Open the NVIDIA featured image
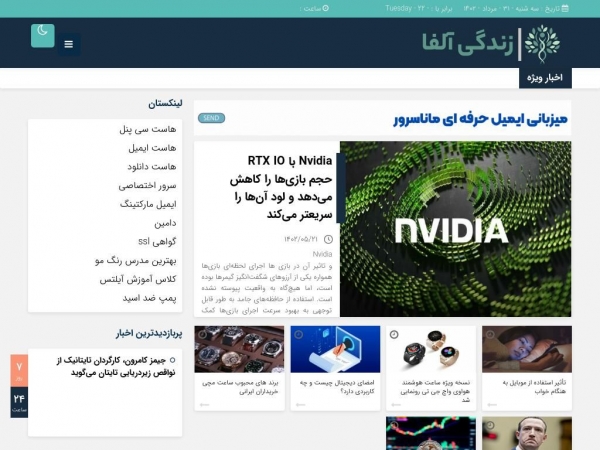Viewport: 600px width, 450px height. [x=455, y=229]
